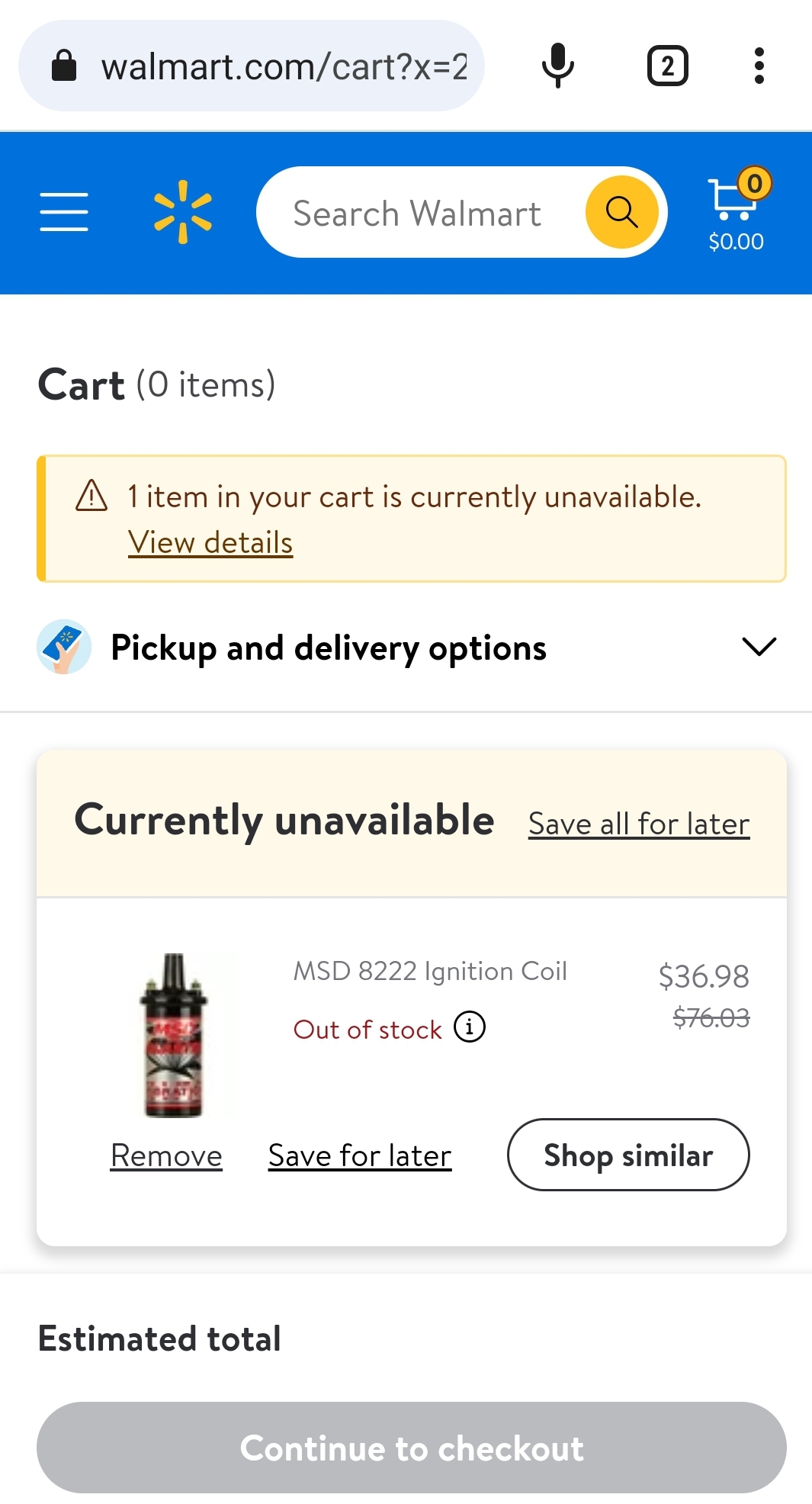Activate the browser voice search microphone
Viewport: 812px width, 1504px height.
click(557, 65)
